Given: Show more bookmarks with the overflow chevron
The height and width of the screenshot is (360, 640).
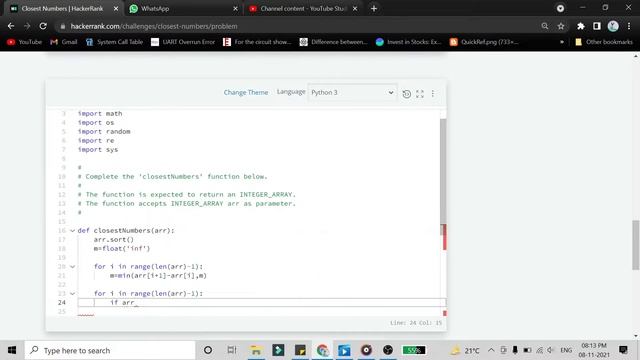Looking at the screenshot, I should (x=562, y=42).
